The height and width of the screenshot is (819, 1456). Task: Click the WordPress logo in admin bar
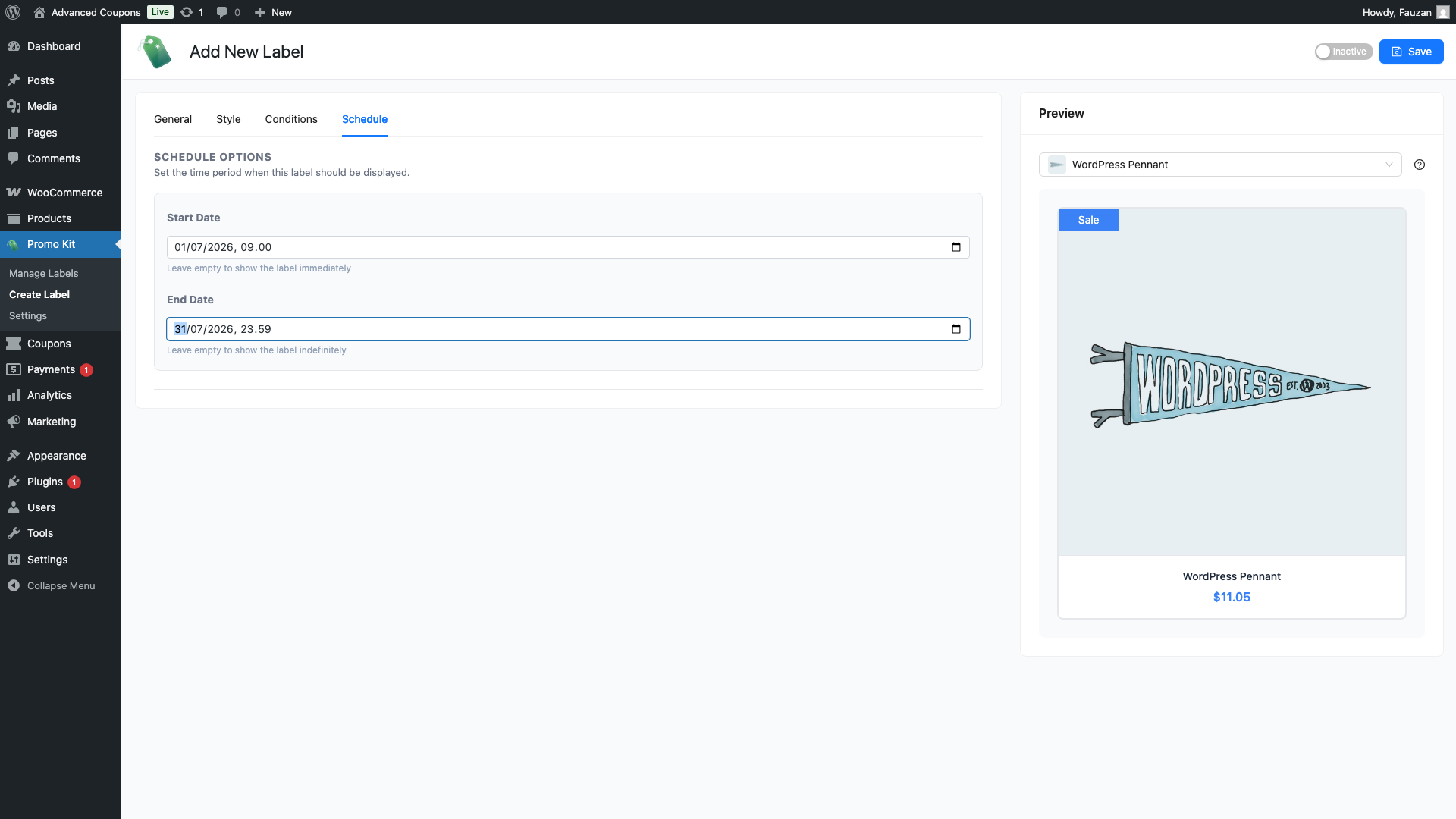pyautogui.click(x=13, y=12)
